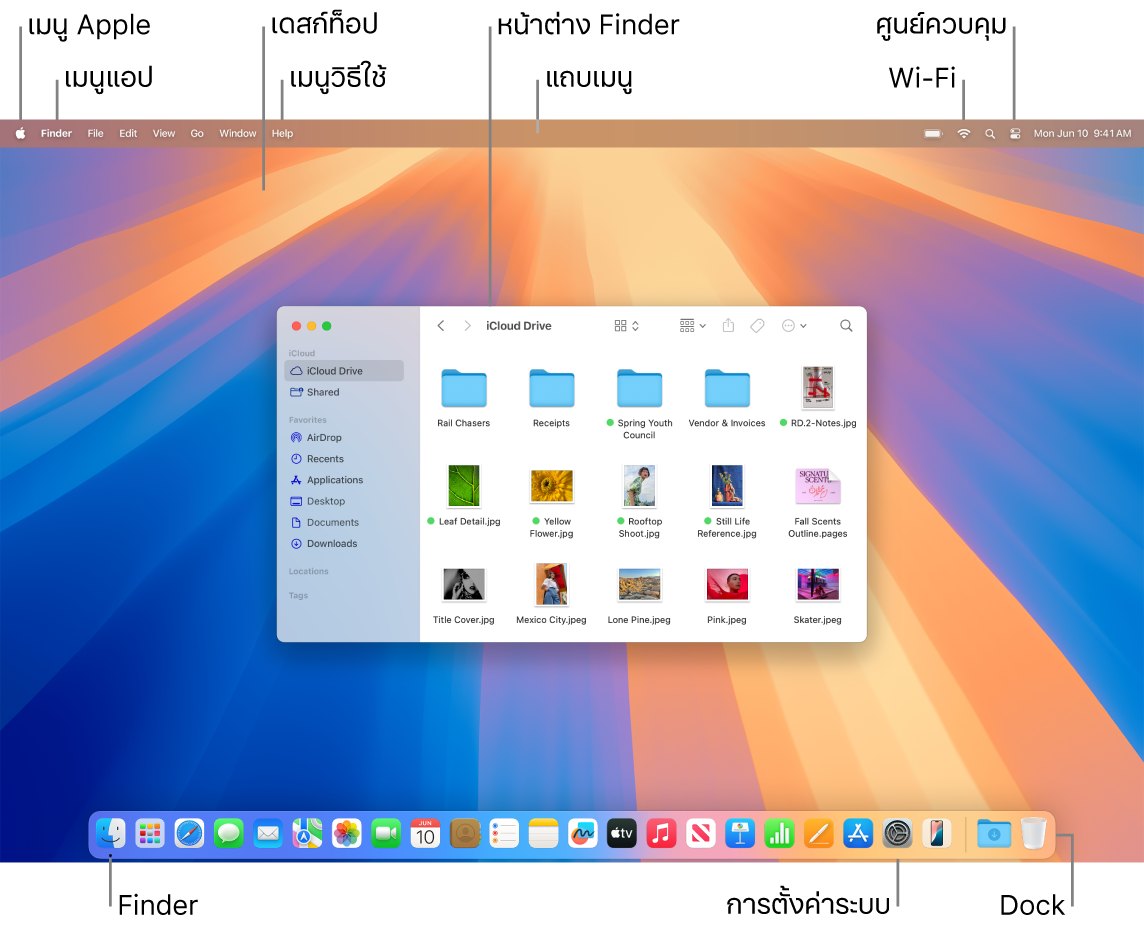Open Control Center from the menu bar
1144x928 pixels.
(1015, 134)
